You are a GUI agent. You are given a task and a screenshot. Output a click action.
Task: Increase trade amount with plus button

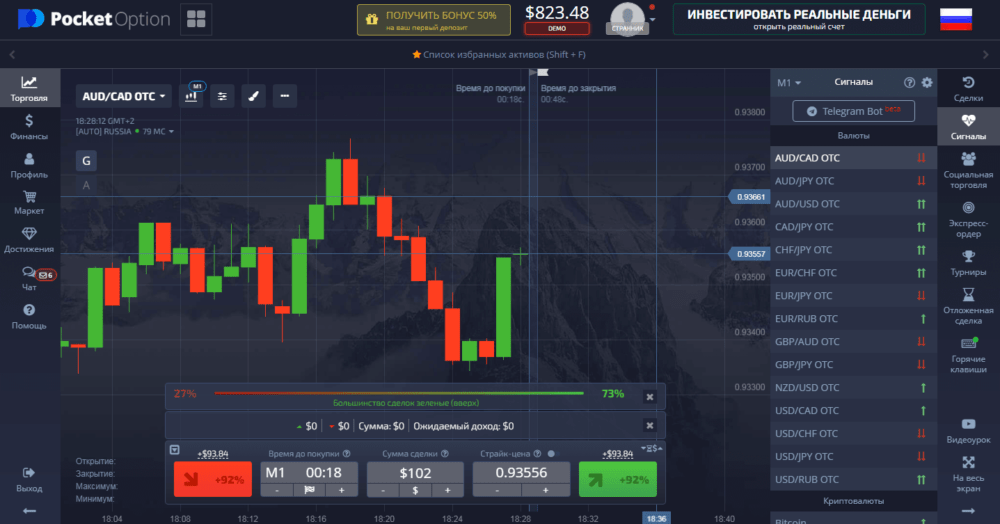448,490
